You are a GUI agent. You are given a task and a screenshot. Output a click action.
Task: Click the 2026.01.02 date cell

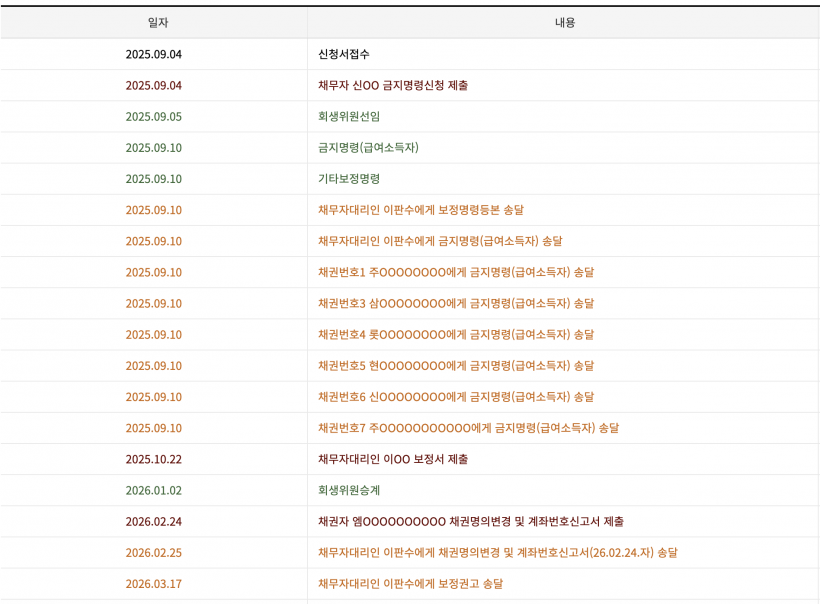pyautogui.click(x=154, y=491)
